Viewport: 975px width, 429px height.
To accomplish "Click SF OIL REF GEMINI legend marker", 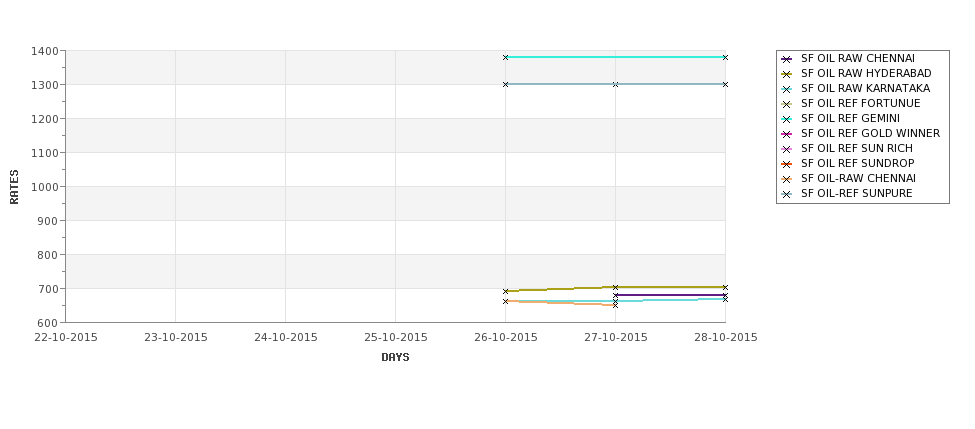I will (x=787, y=119).
